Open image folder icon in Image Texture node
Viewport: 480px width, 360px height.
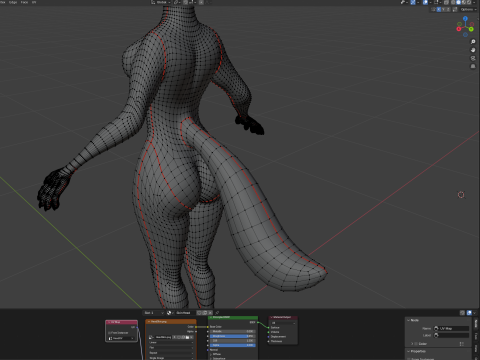pos(187,337)
